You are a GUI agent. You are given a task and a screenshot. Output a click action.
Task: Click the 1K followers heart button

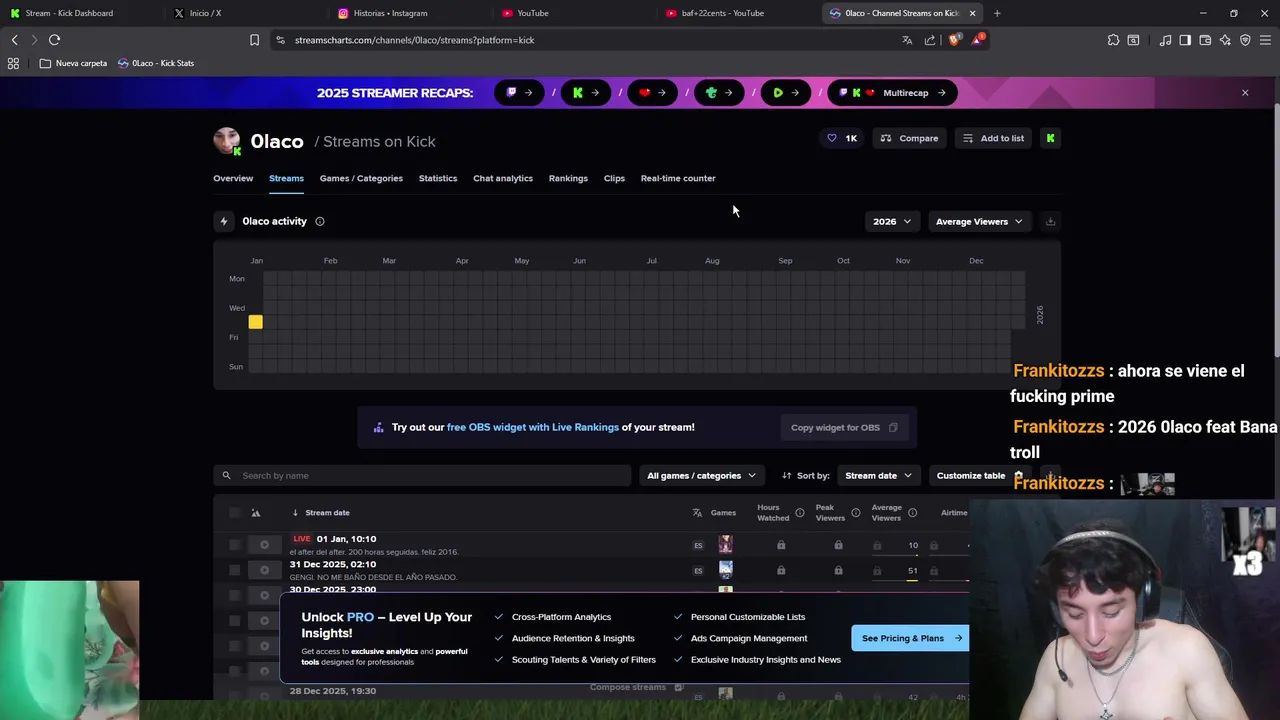tap(842, 138)
